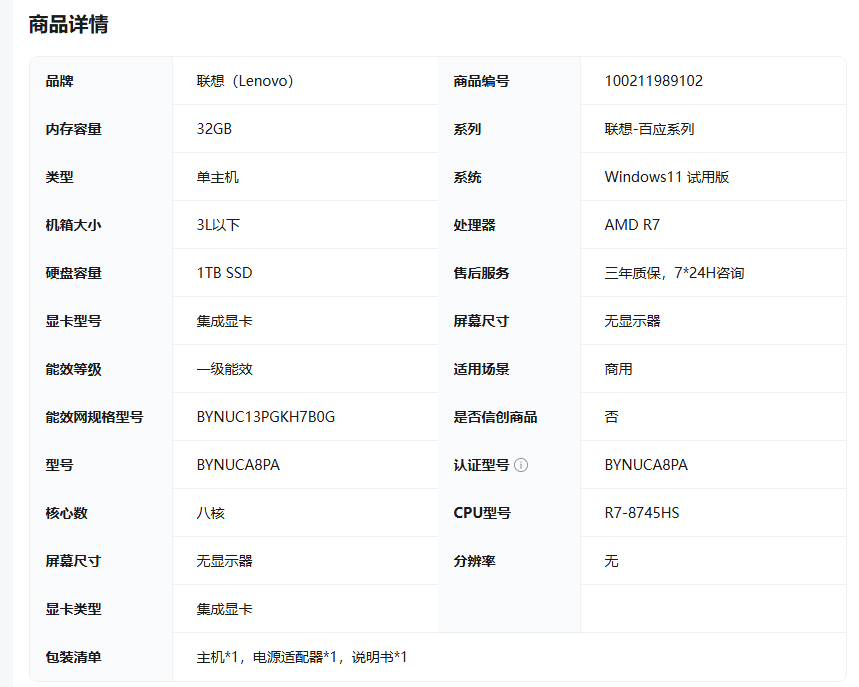
Task: Click the info icon next to 认证型号
Action: (521, 465)
